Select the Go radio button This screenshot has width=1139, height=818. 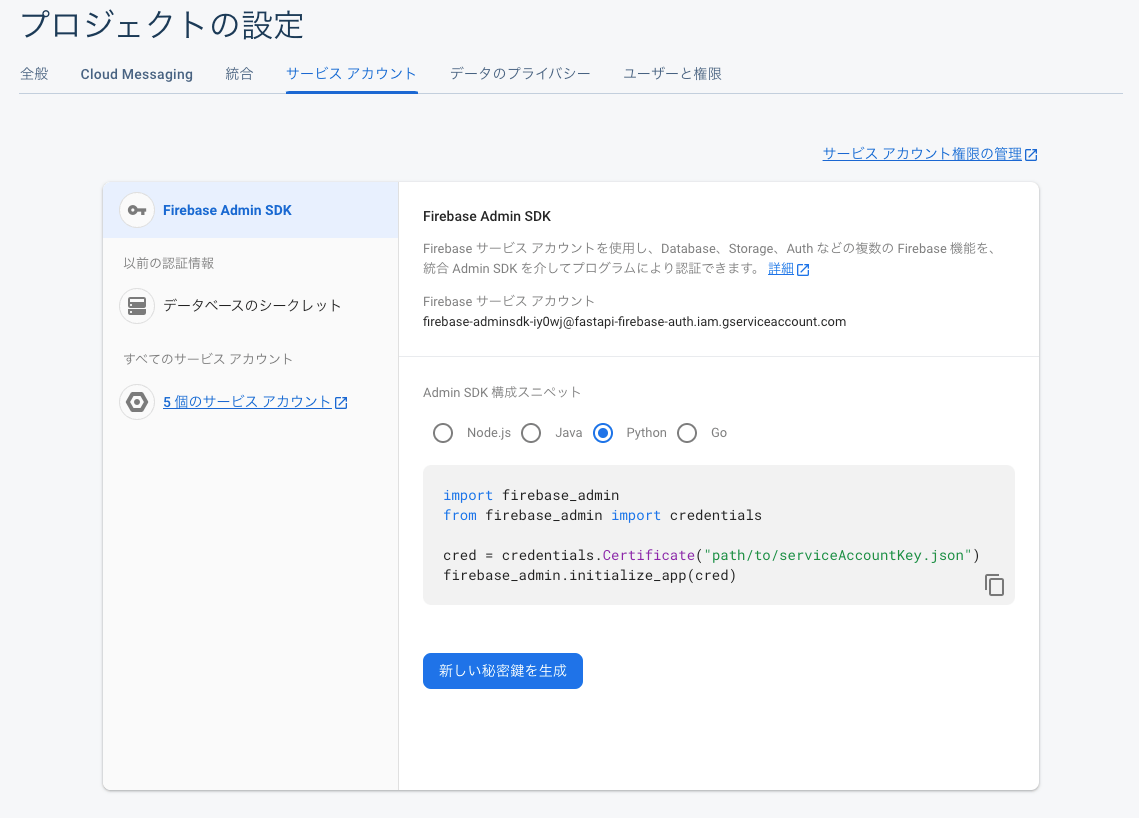tap(686, 433)
